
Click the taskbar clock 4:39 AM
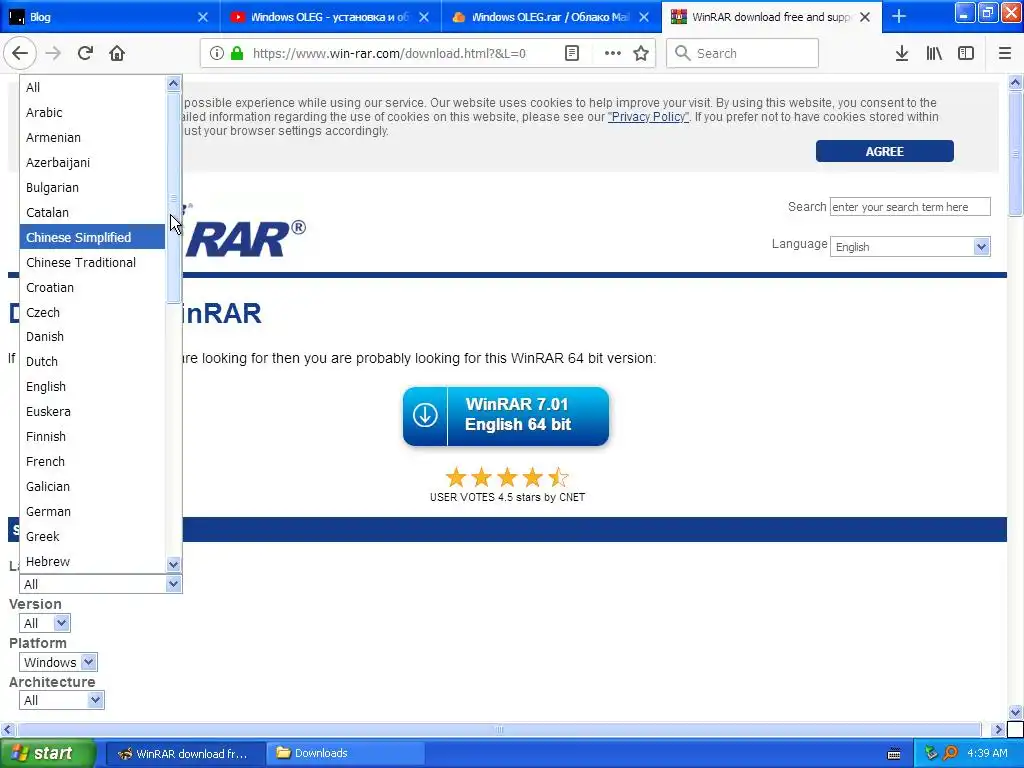click(987, 753)
